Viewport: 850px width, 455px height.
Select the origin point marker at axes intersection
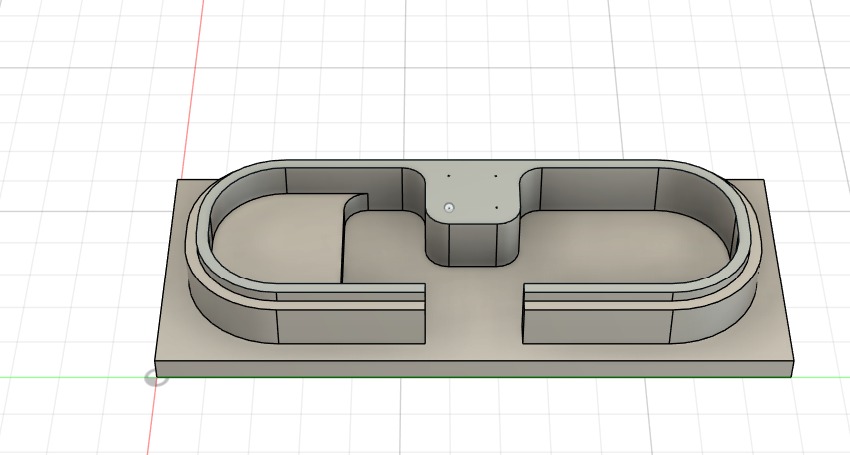tap(156, 379)
